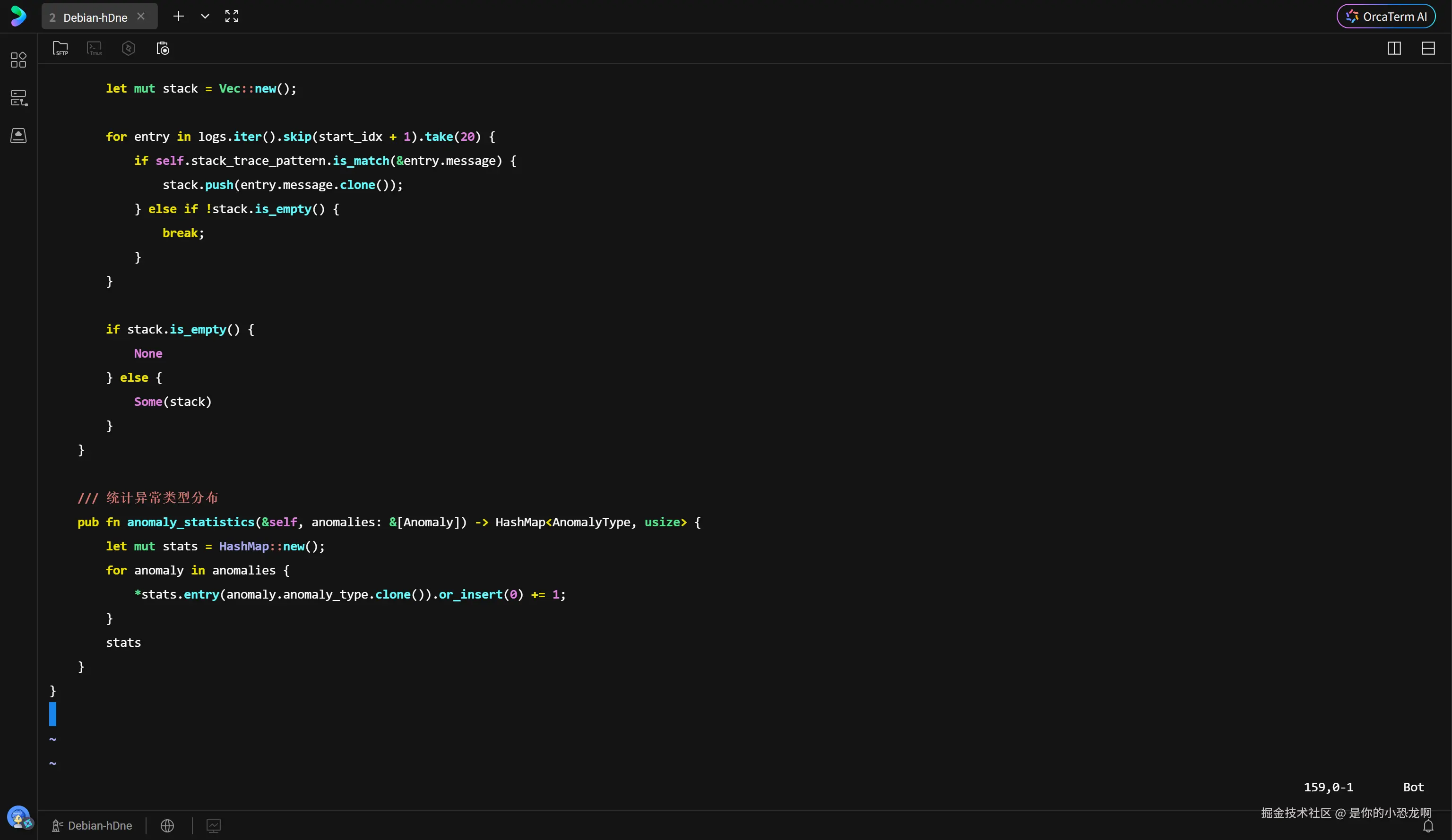Click the notification bell icon

click(1428, 827)
